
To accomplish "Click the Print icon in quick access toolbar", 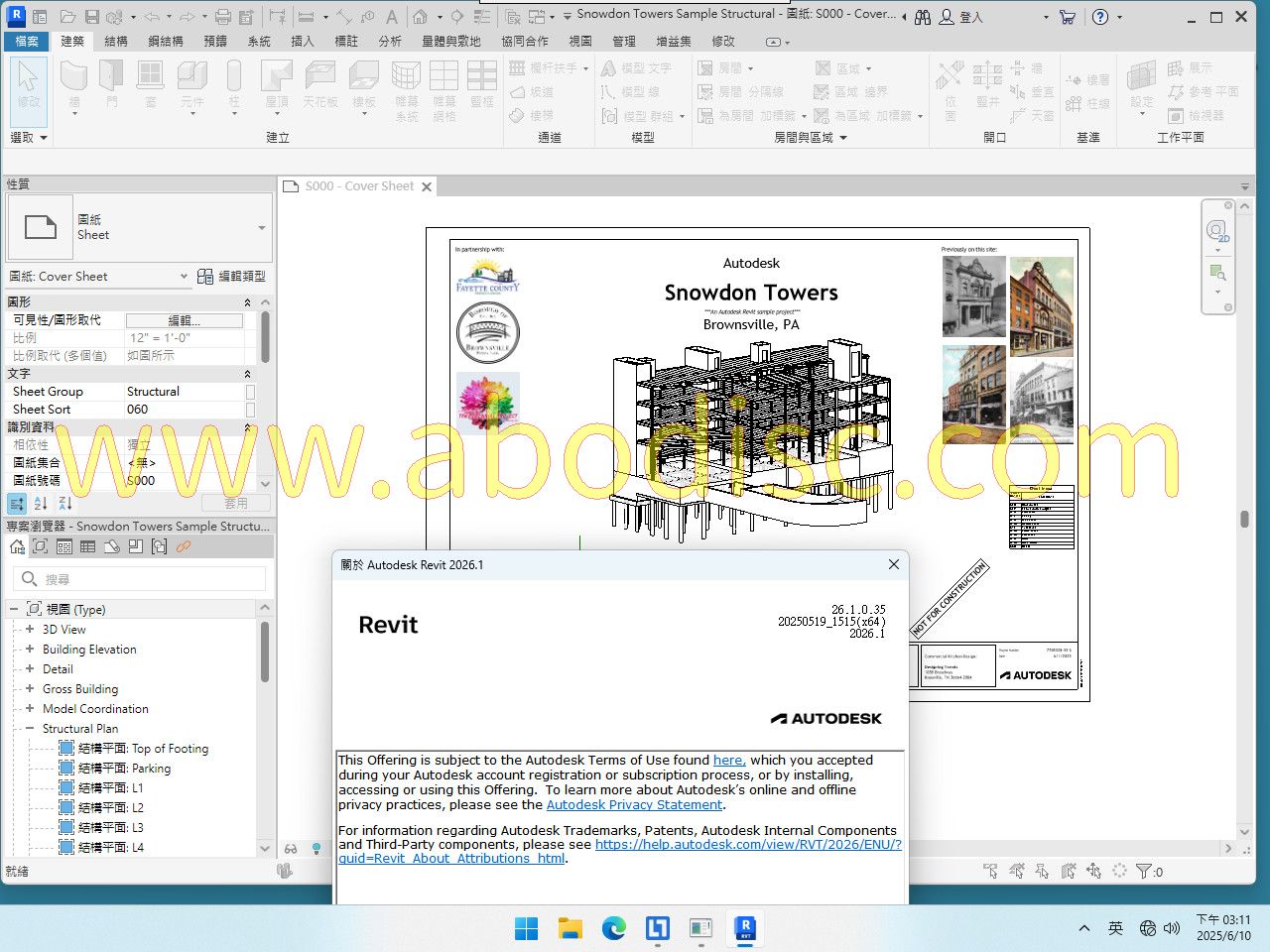I will point(223,17).
